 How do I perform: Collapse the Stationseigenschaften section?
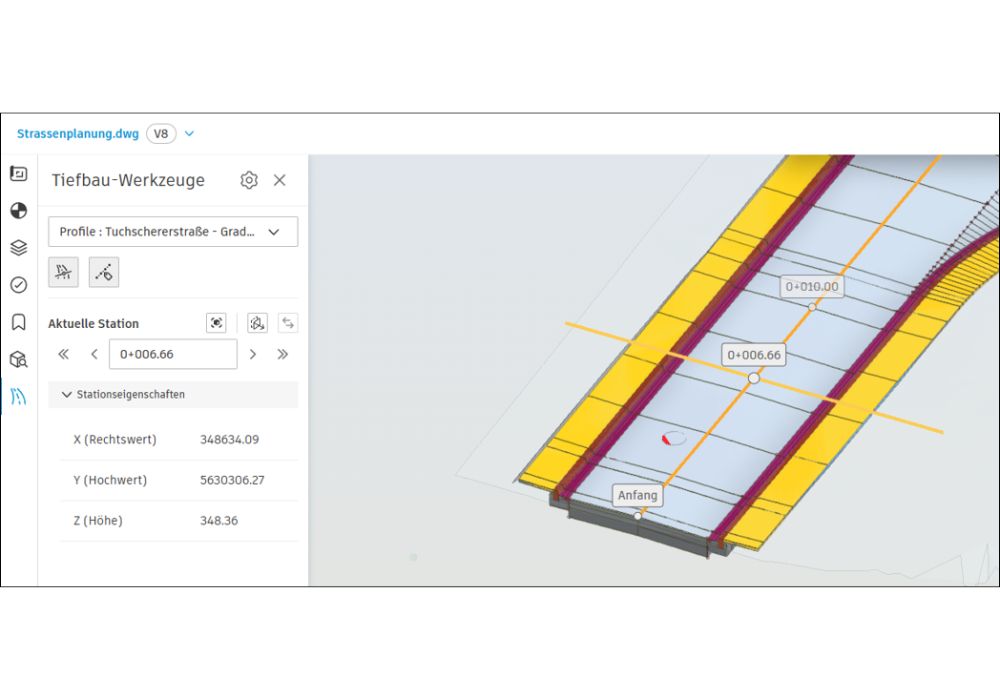(67, 395)
